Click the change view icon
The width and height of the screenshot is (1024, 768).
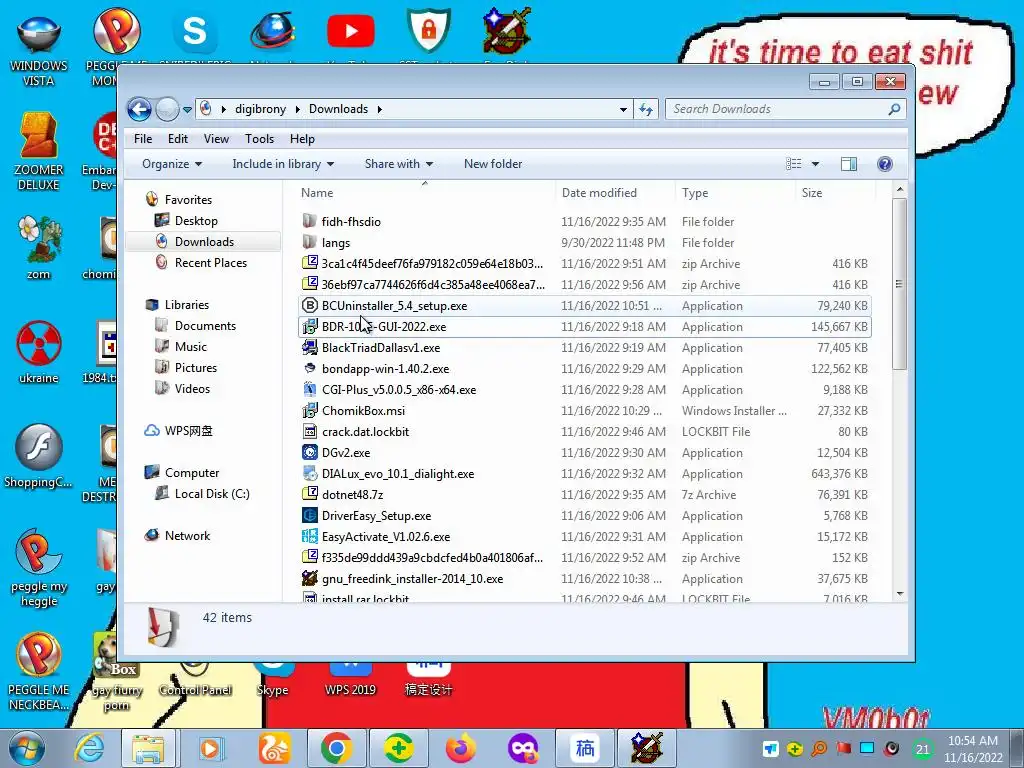[793, 164]
